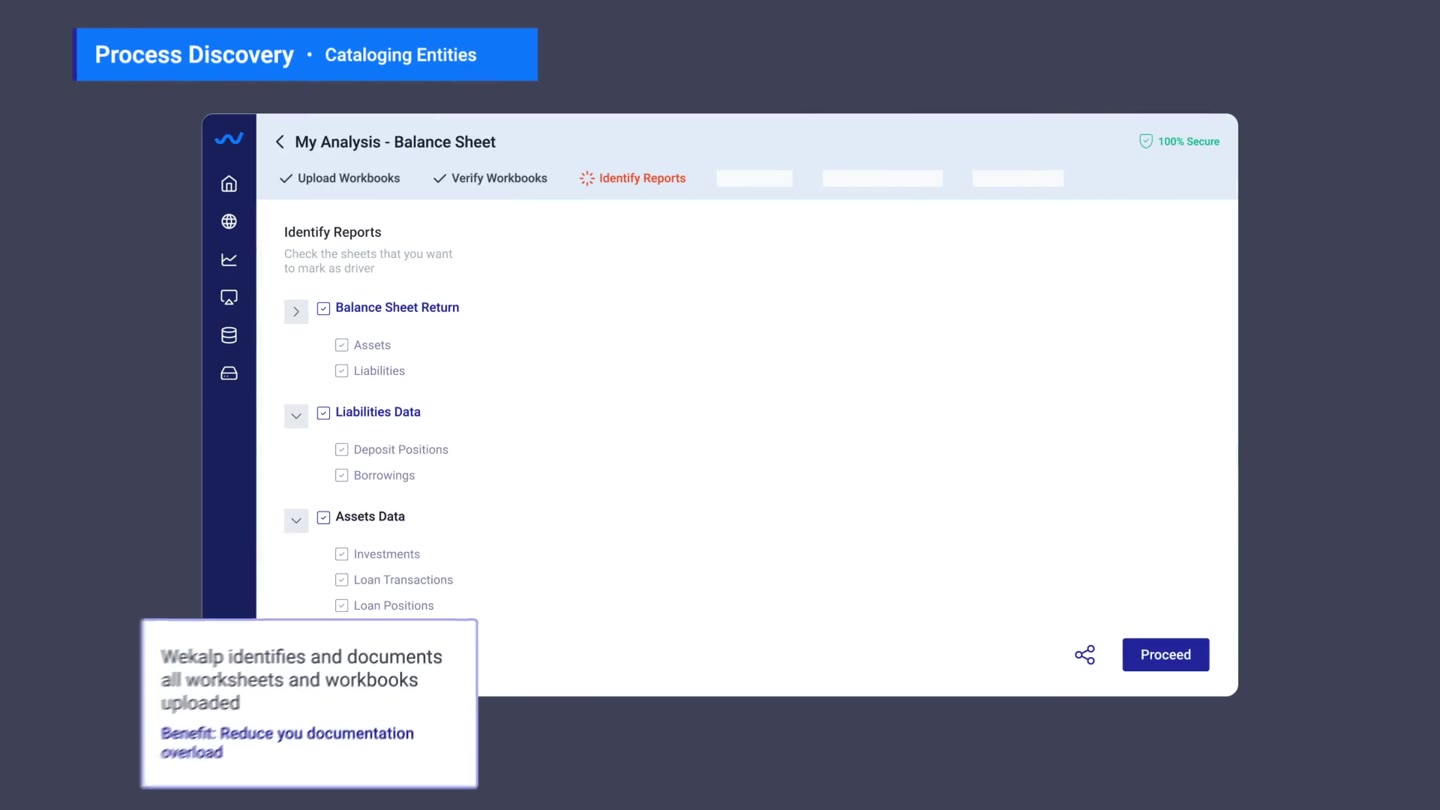Collapse the Assets Data group
Viewport: 1440px width, 810px height.
296,521
